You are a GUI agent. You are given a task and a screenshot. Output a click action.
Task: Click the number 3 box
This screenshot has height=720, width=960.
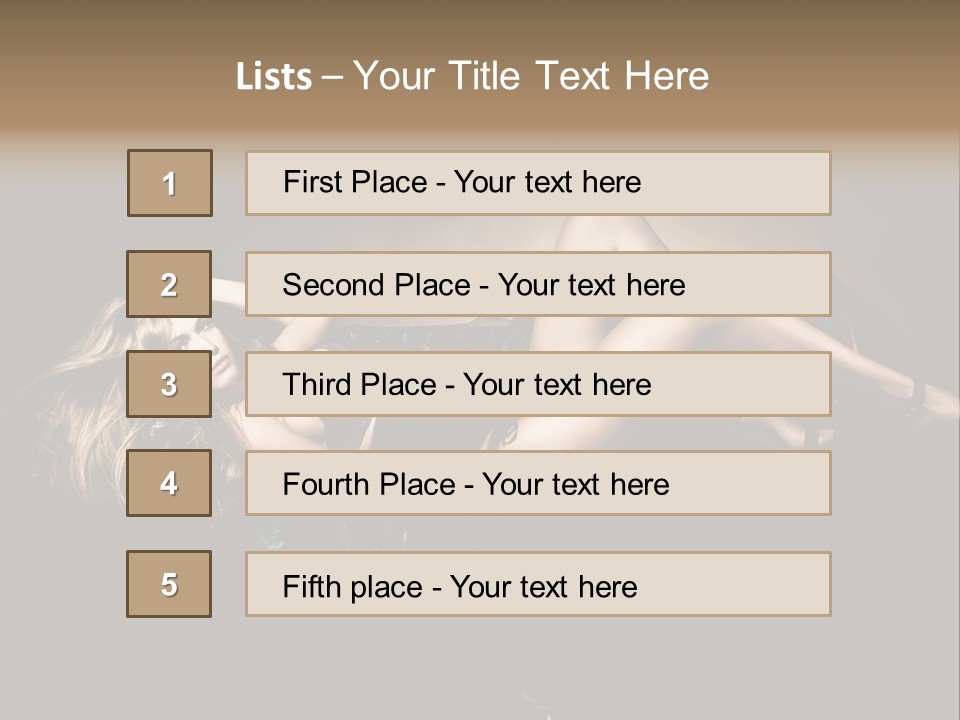[169, 384]
